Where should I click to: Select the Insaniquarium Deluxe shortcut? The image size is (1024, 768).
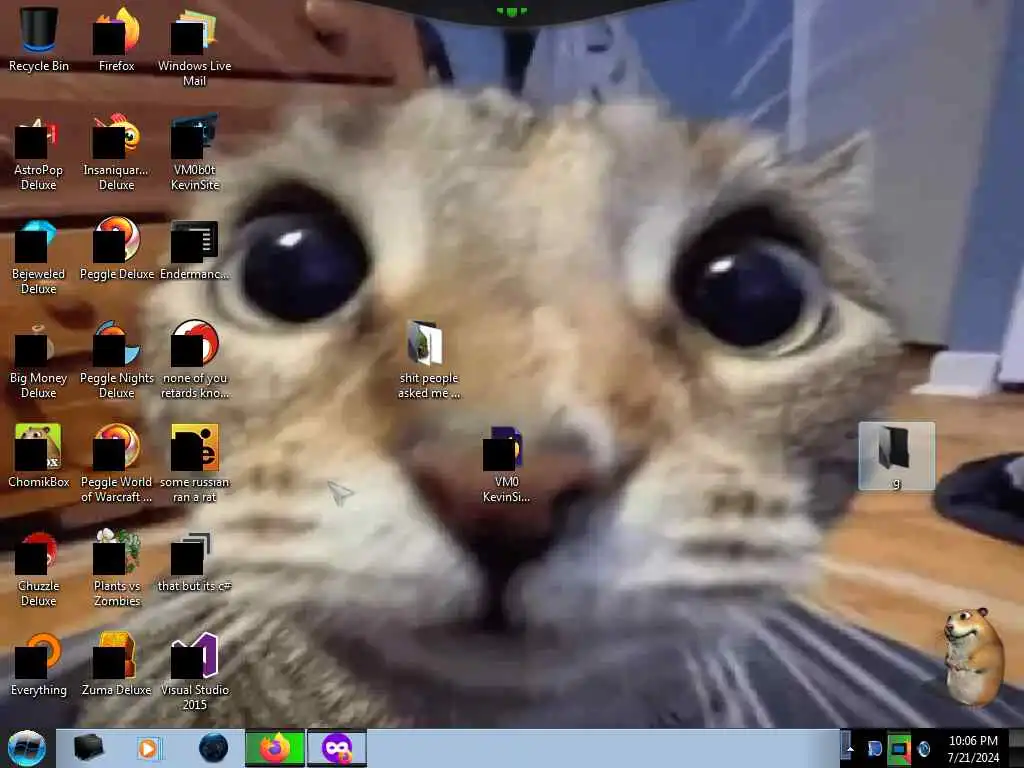tap(116, 150)
